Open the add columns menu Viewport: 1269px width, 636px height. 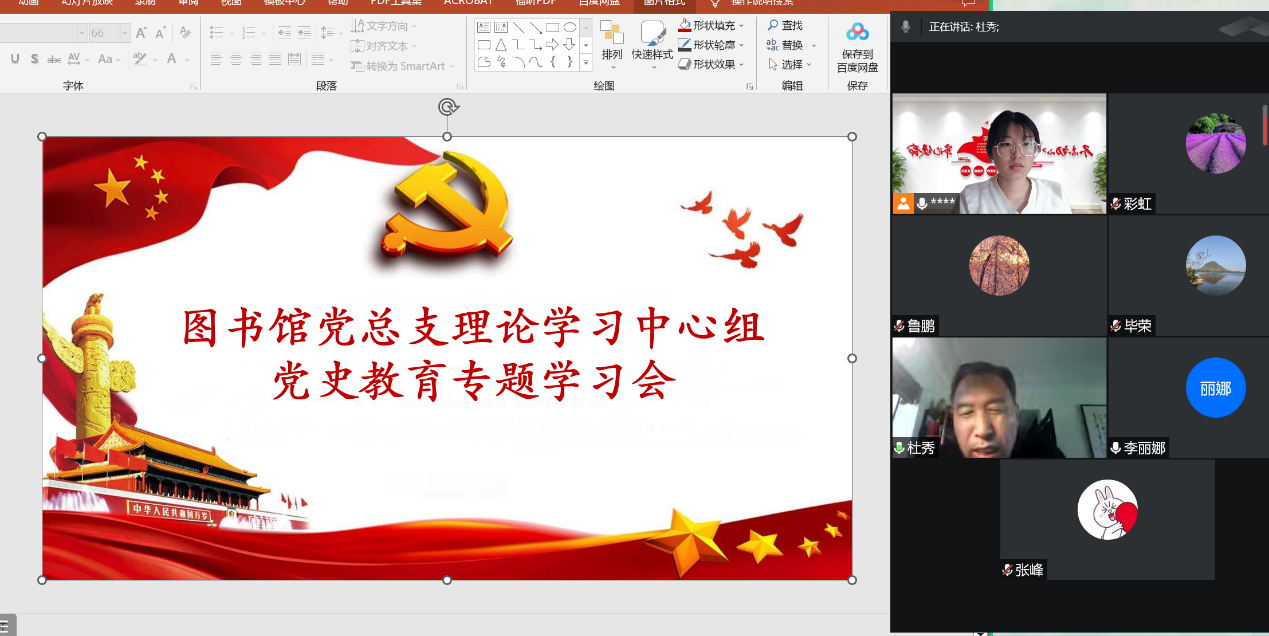(x=323, y=60)
